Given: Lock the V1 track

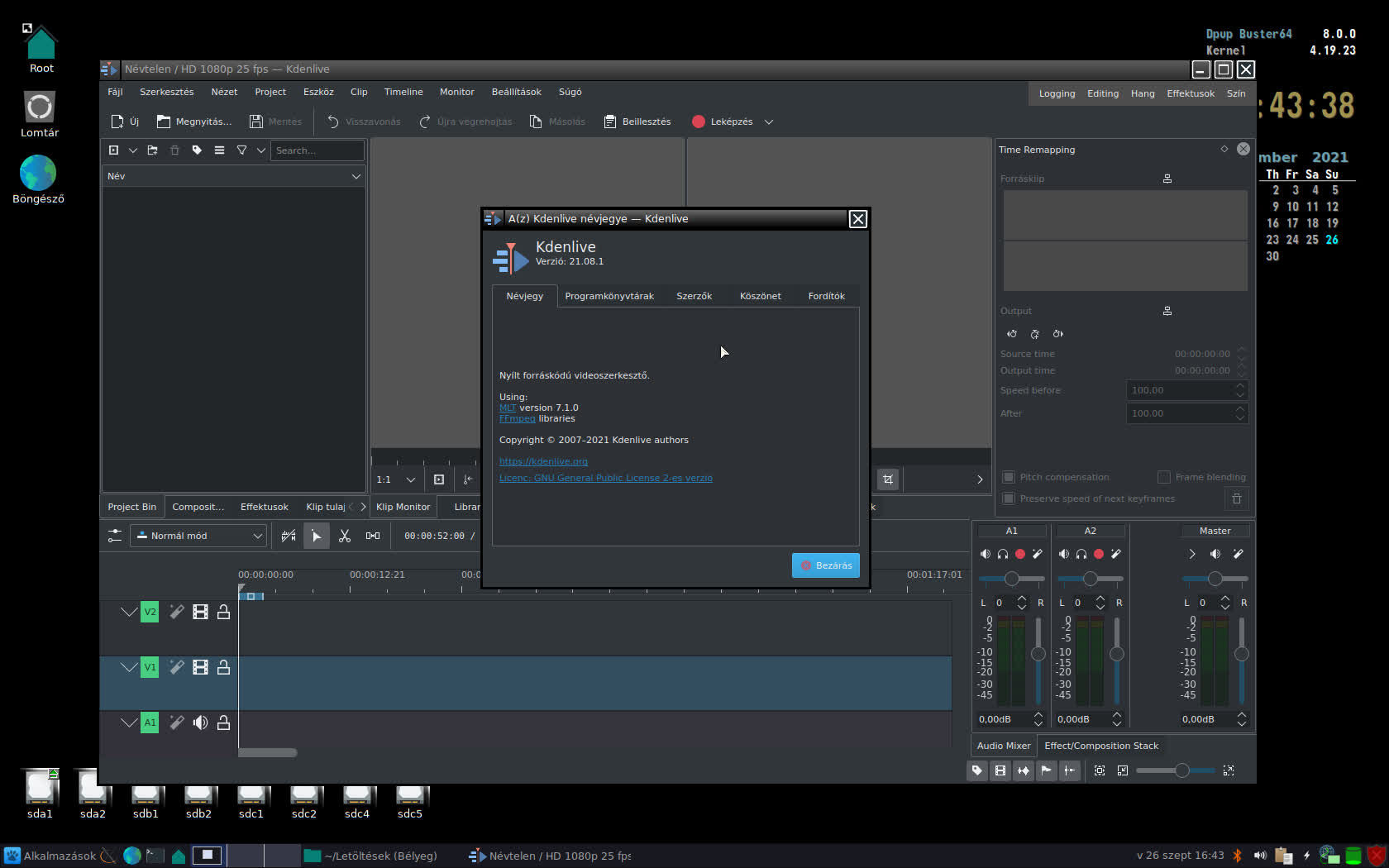Looking at the screenshot, I should 223,667.
